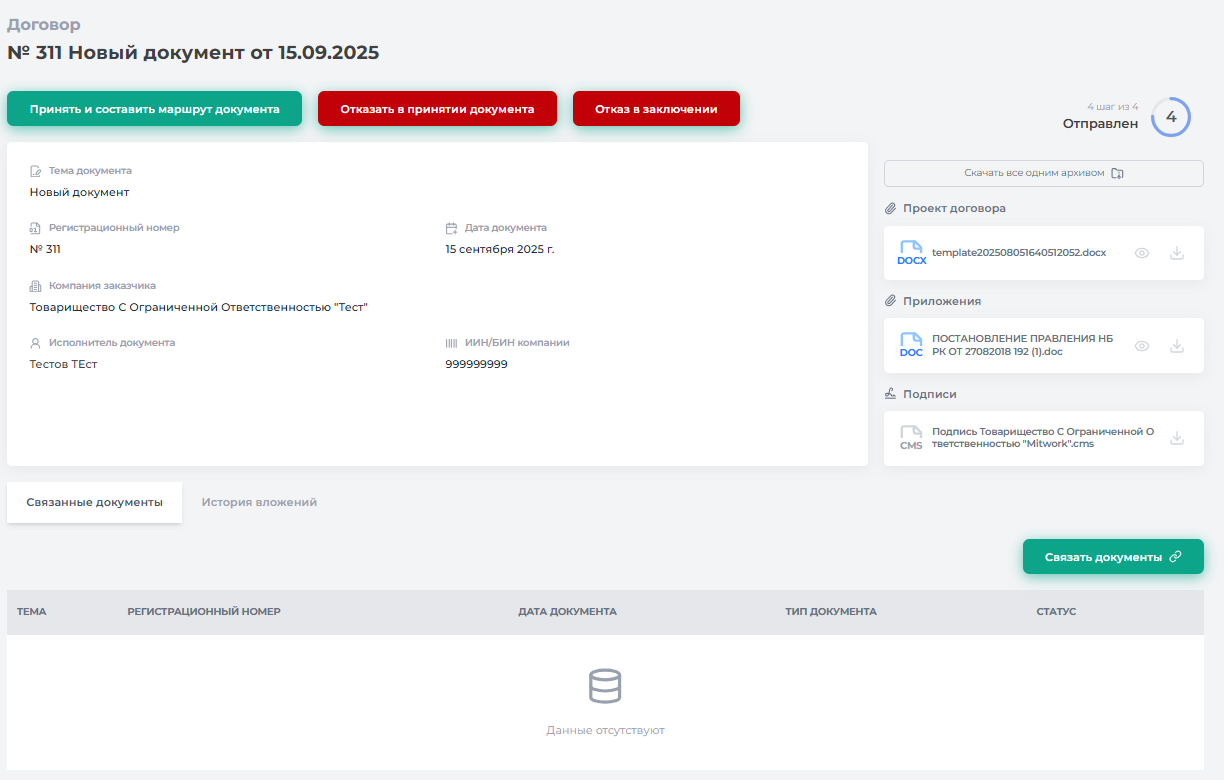Open template20250805164051​2052.docx file name
This screenshot has width=1224, height=780.
pos(1019,253)
